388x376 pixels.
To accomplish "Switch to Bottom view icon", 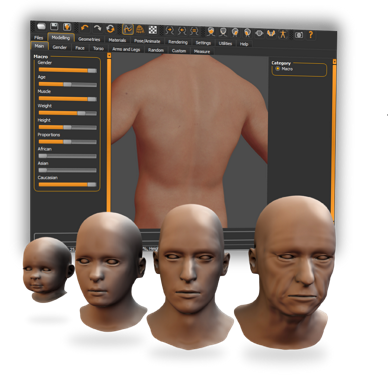I will (x=271, y=33).
